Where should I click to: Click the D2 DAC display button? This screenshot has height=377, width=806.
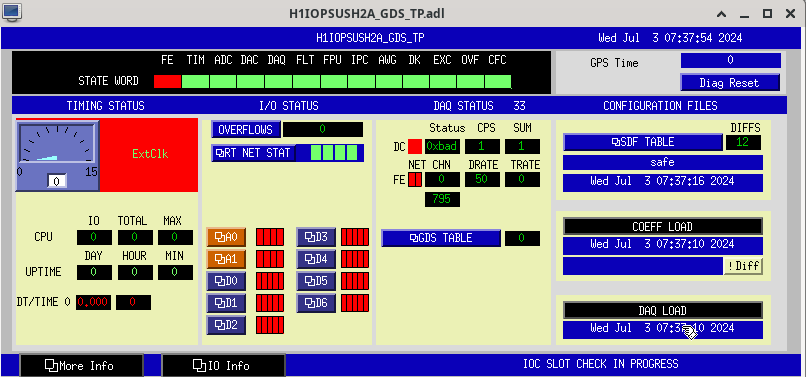(x=226, y=325)
